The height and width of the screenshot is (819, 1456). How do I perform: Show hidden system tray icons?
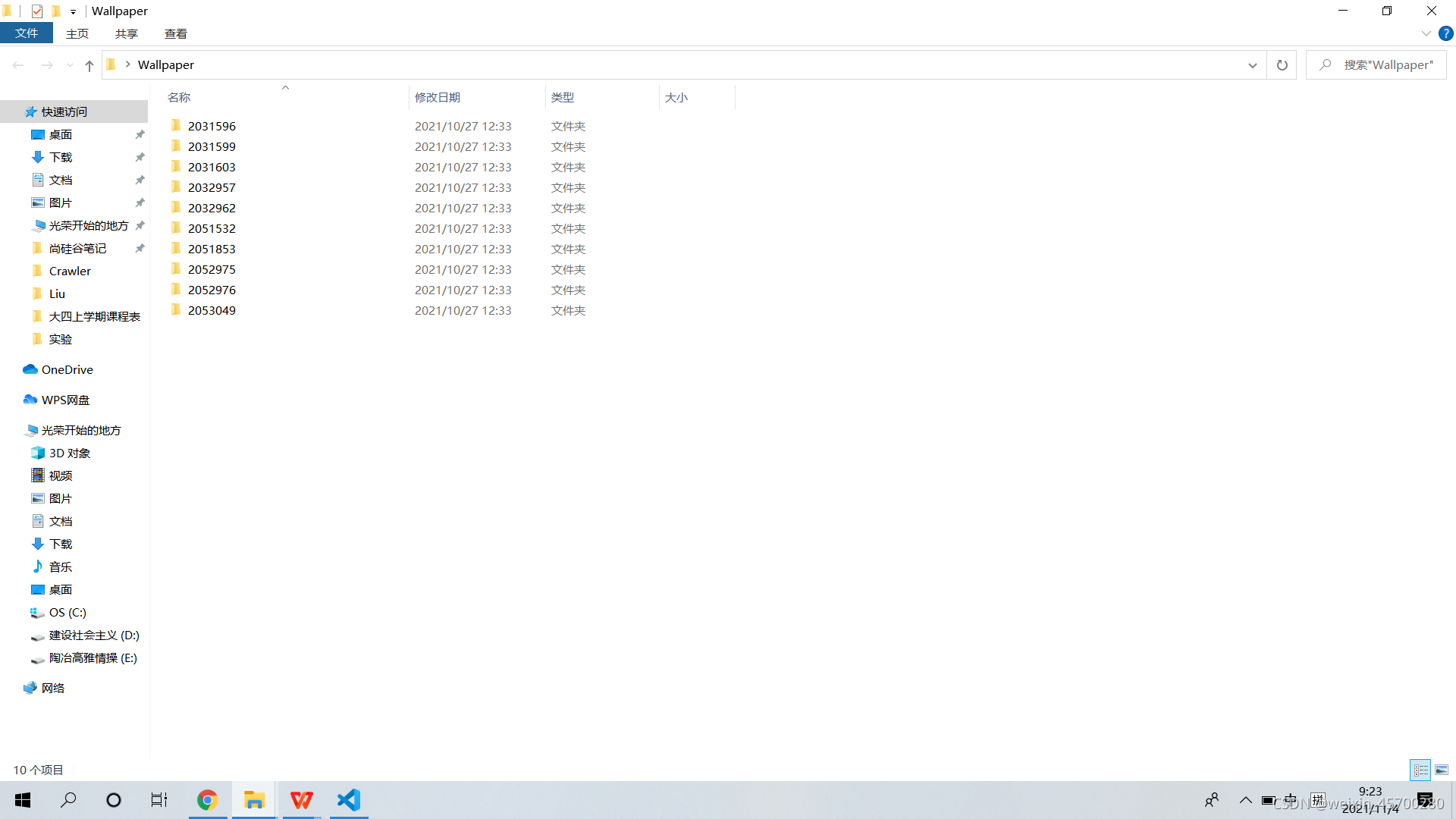pos(1245,800)
